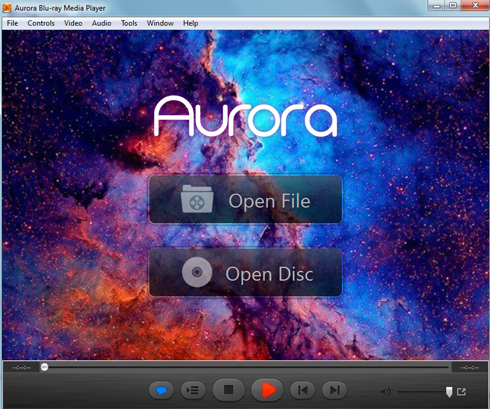Screen dimensions: 490x409
Task: Open the Tools menu
Action: tap(129, 23)
